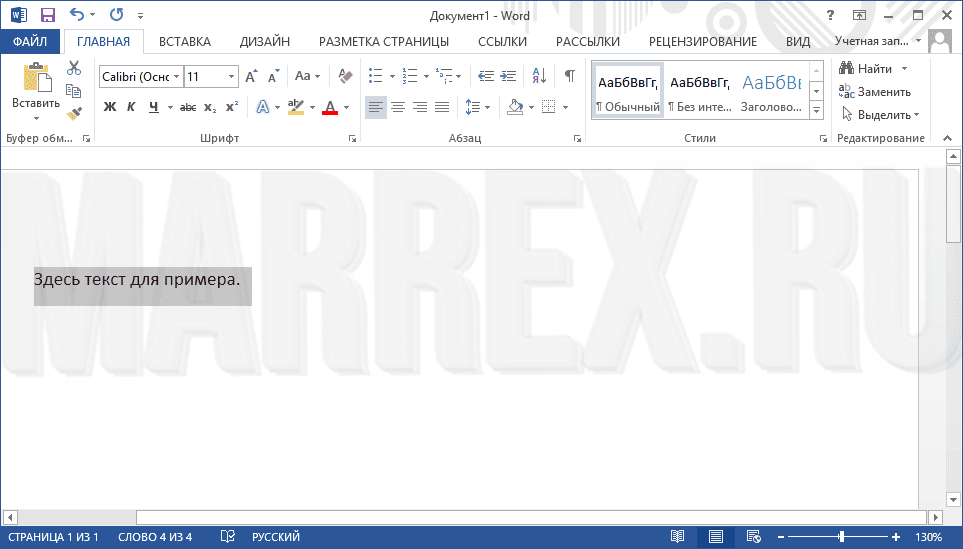The width and height of the screenshot is (963, 549).
Task: Open the РАЗМЕТКА СТРАНИЦЫ tab
Action: [384, 42]
